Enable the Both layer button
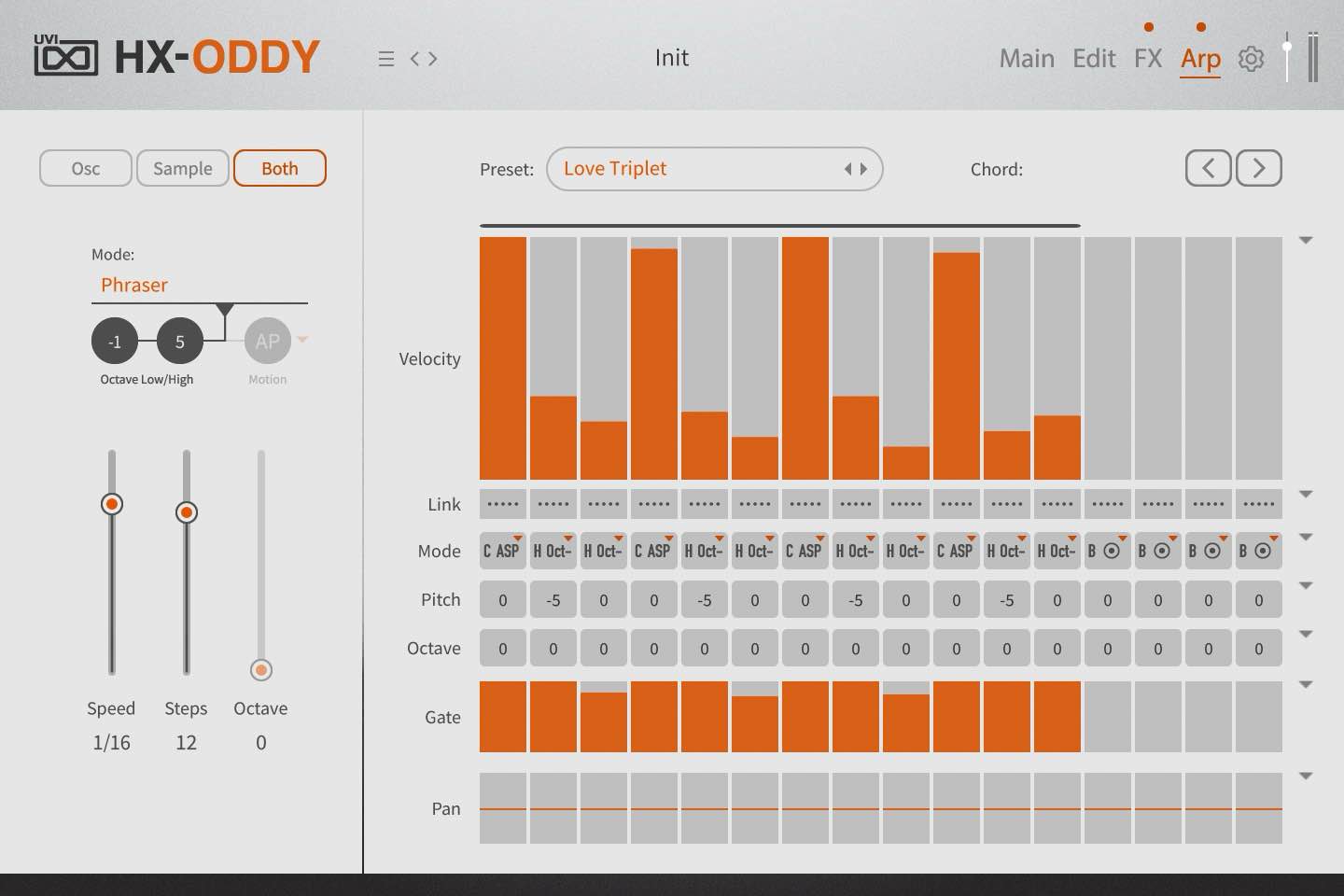Viewport: 1344px width, 896px height. coord(280,169)
